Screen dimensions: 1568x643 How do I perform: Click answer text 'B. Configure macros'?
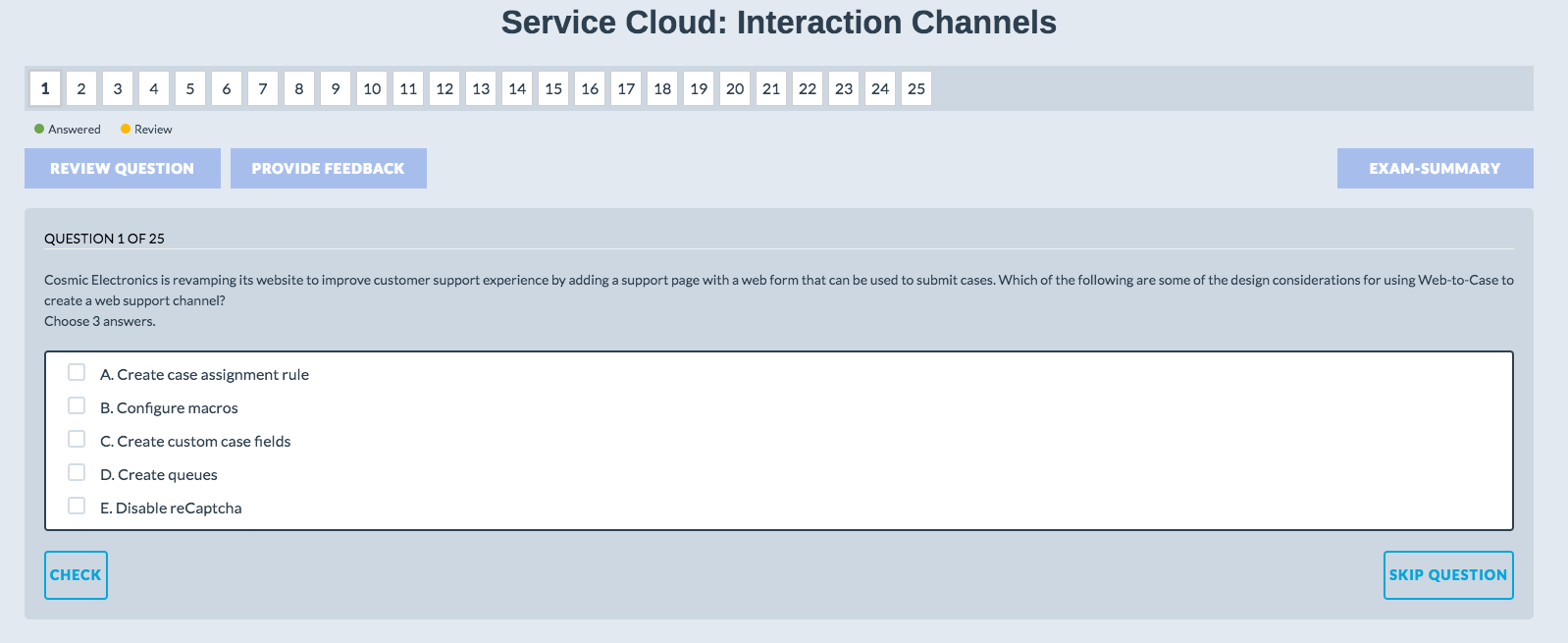(169, 407)
